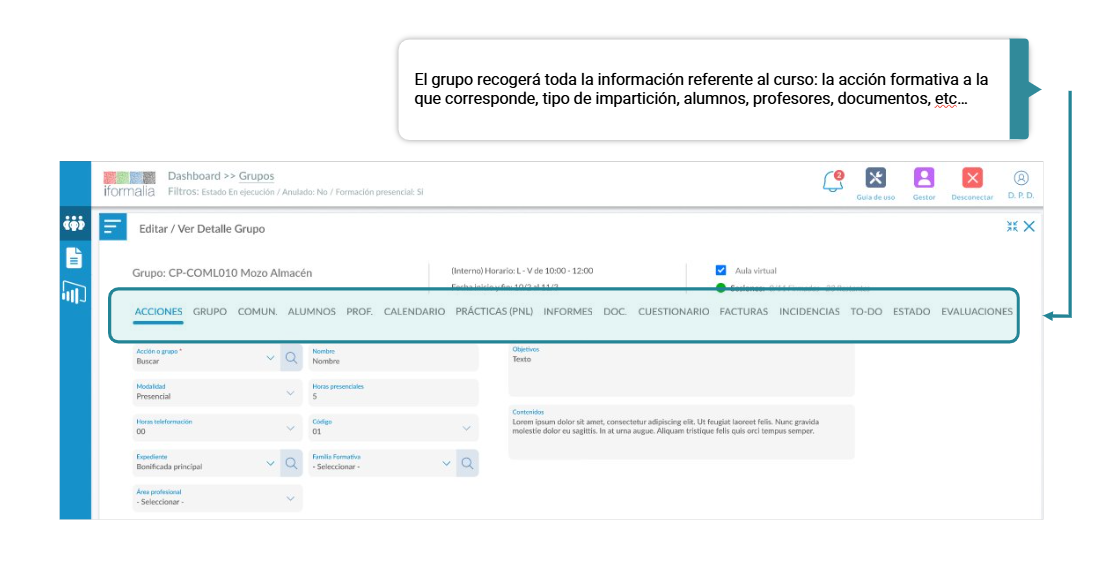Open the notifications bell icon
Screen dimensions: 1117x565
point(832,181)
